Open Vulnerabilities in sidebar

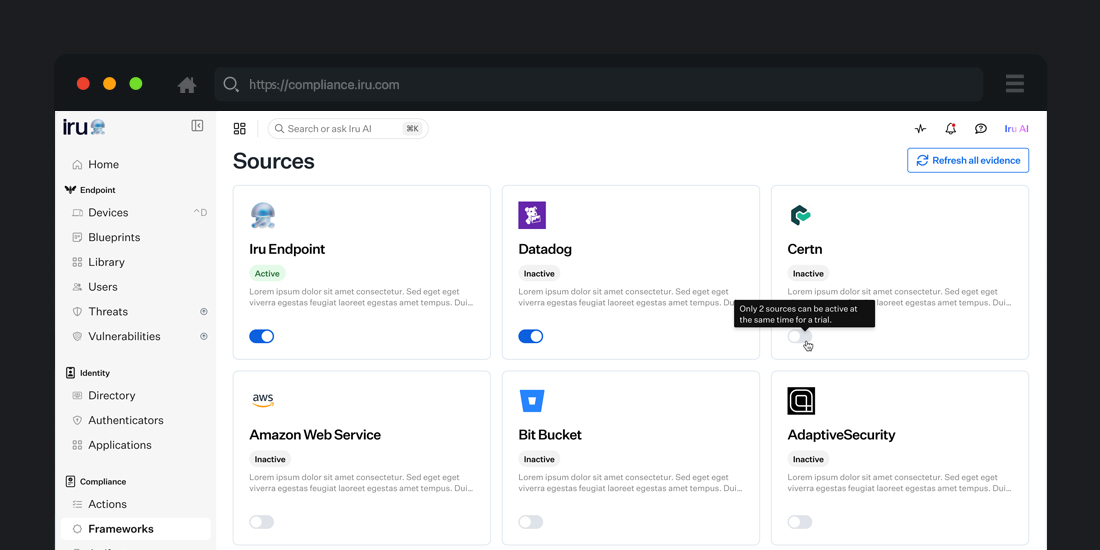click(135, 336)
